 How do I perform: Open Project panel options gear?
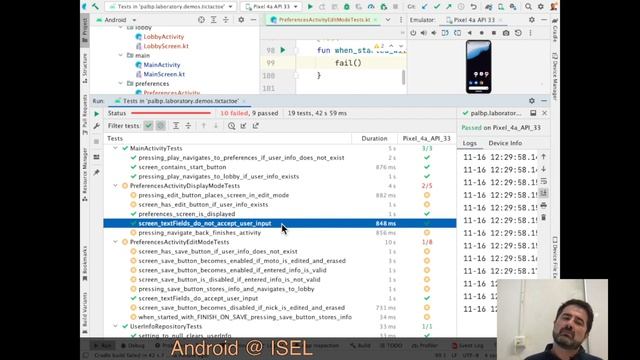pos(241,20)
